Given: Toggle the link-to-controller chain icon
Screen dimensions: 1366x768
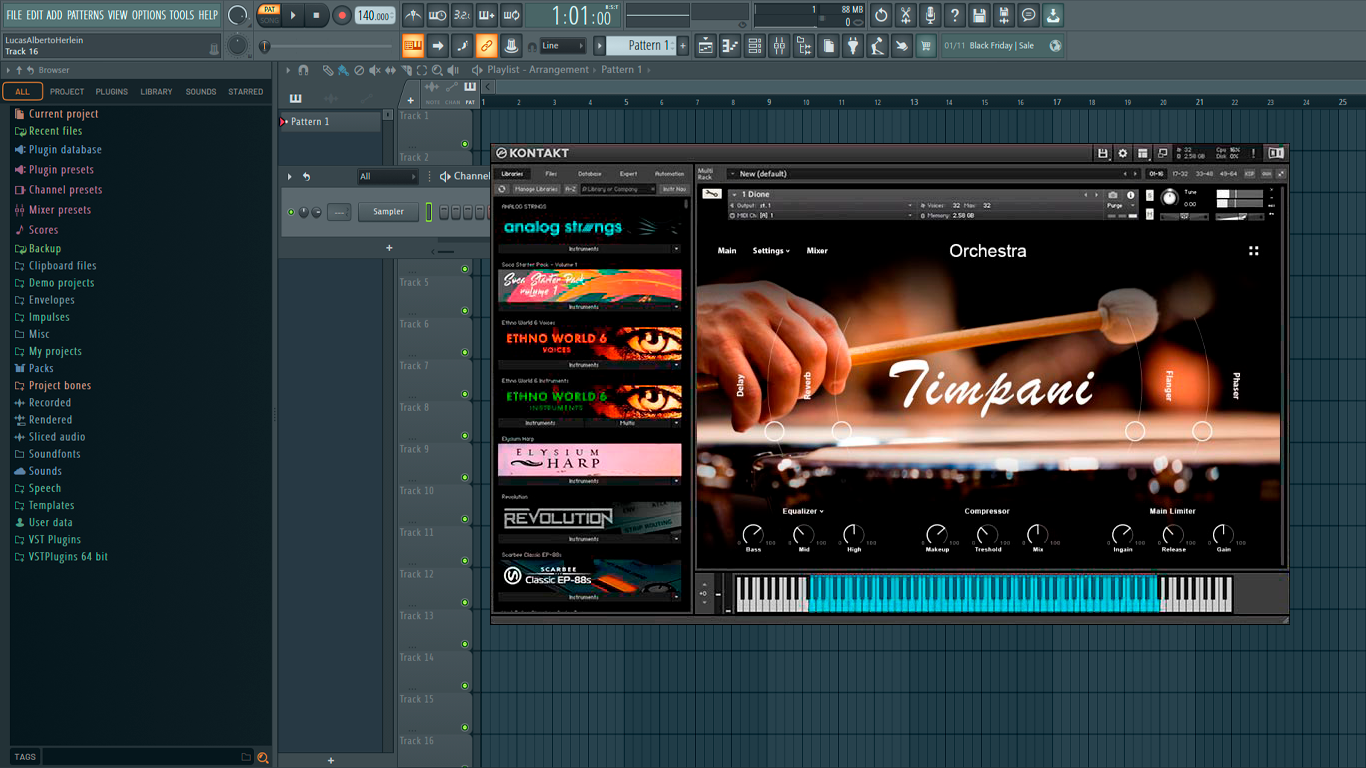Looking at the screenshot, I should click(487, 45).
